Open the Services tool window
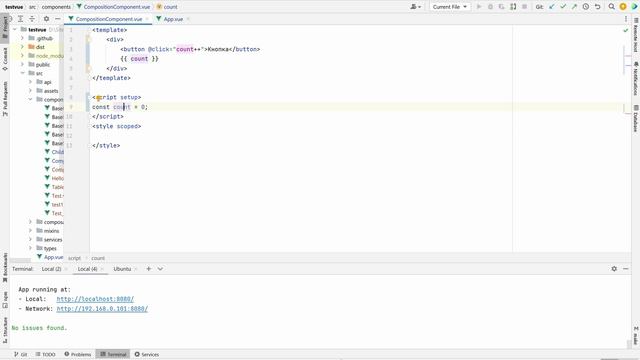Image resolution: width=640 pixels, height=360 pixels. pyautogui.click(x=147, y=354)
